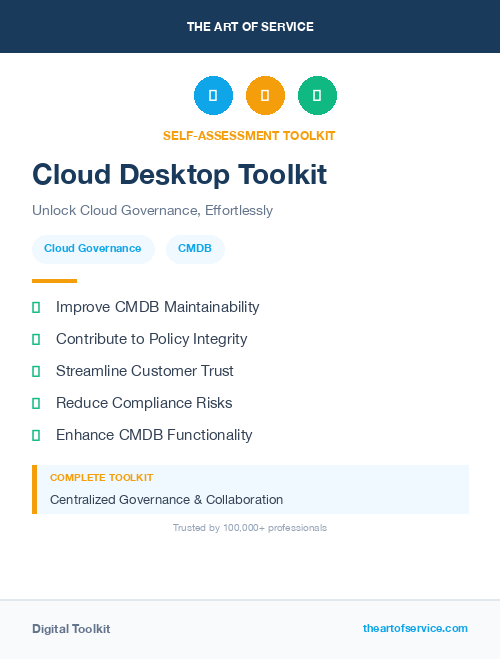Click the bullet icon beside Streamline Customer Trust
Viewport: 500px width, 659px height.
[36, 372]
